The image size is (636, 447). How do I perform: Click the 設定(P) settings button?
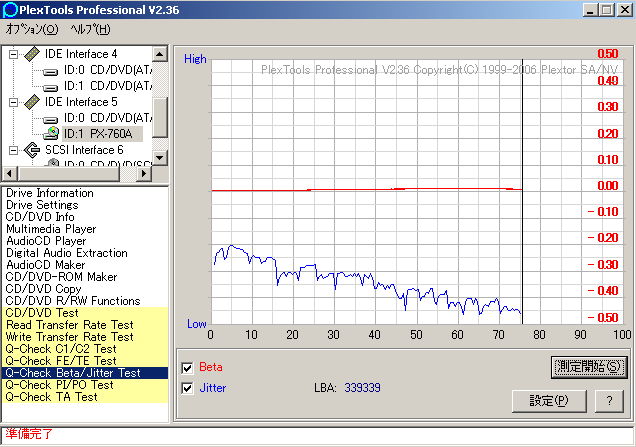coord(547,400)
